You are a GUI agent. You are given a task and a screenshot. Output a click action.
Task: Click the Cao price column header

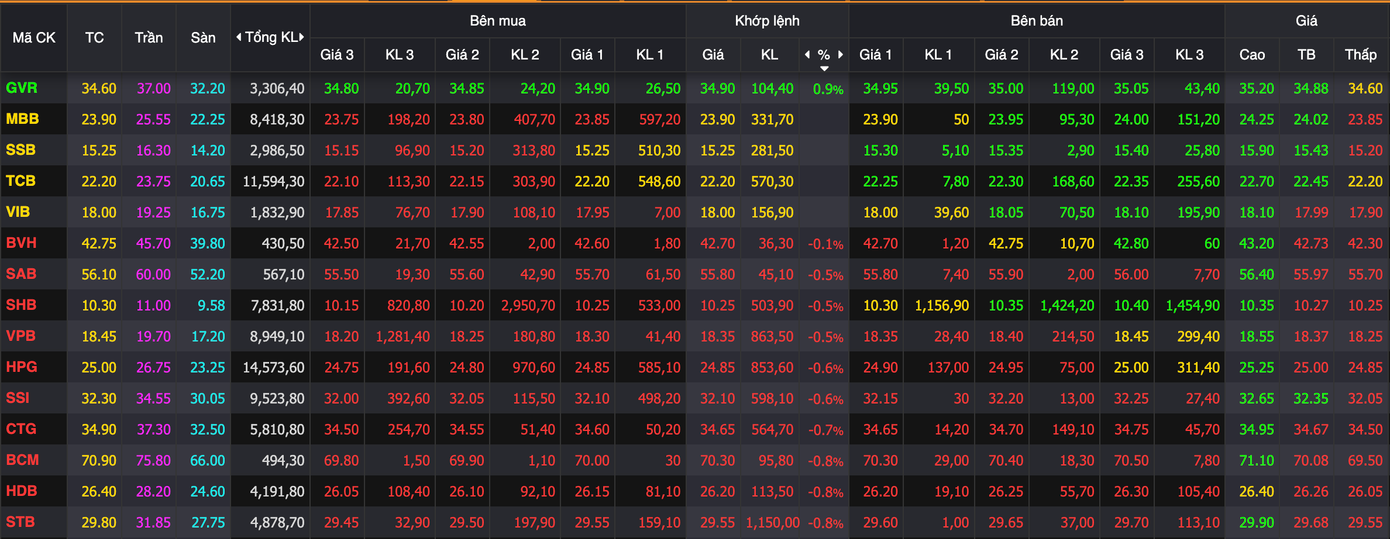click(x=1251, y=54)
